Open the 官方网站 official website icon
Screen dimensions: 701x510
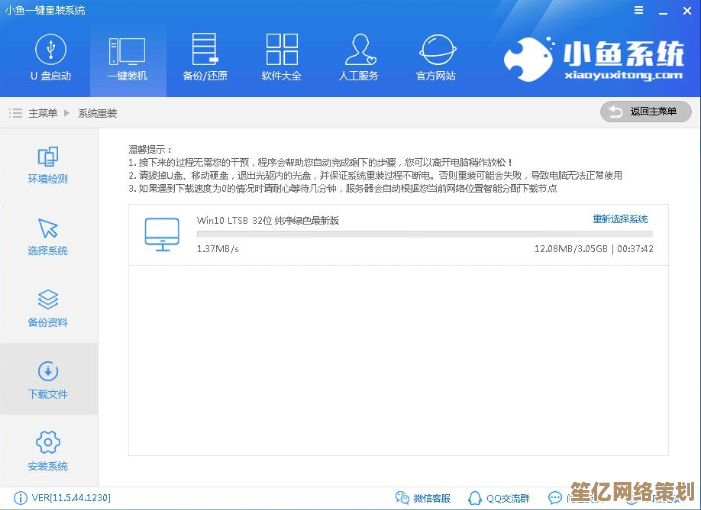[x=436, y=57]
